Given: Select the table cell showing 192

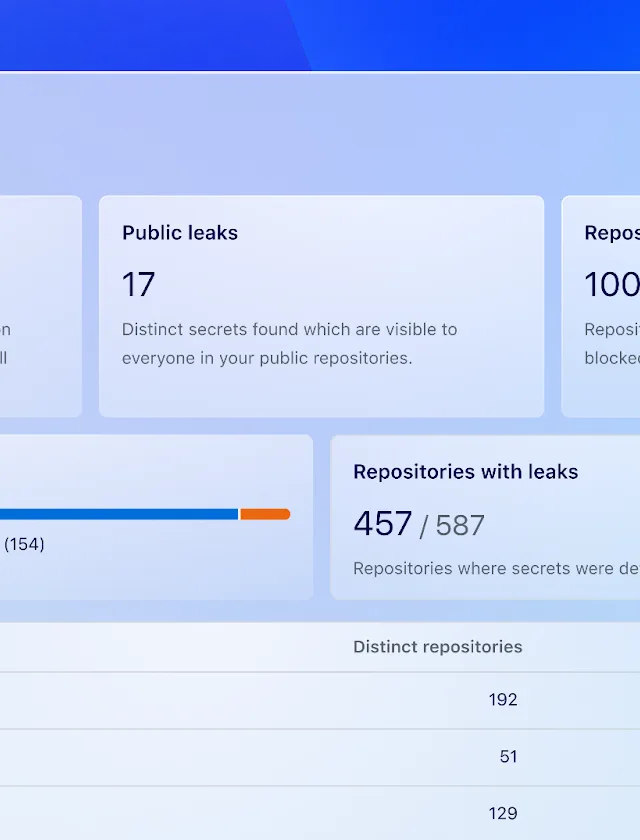Looking at the screenshot, I should [x=503, y=700].
